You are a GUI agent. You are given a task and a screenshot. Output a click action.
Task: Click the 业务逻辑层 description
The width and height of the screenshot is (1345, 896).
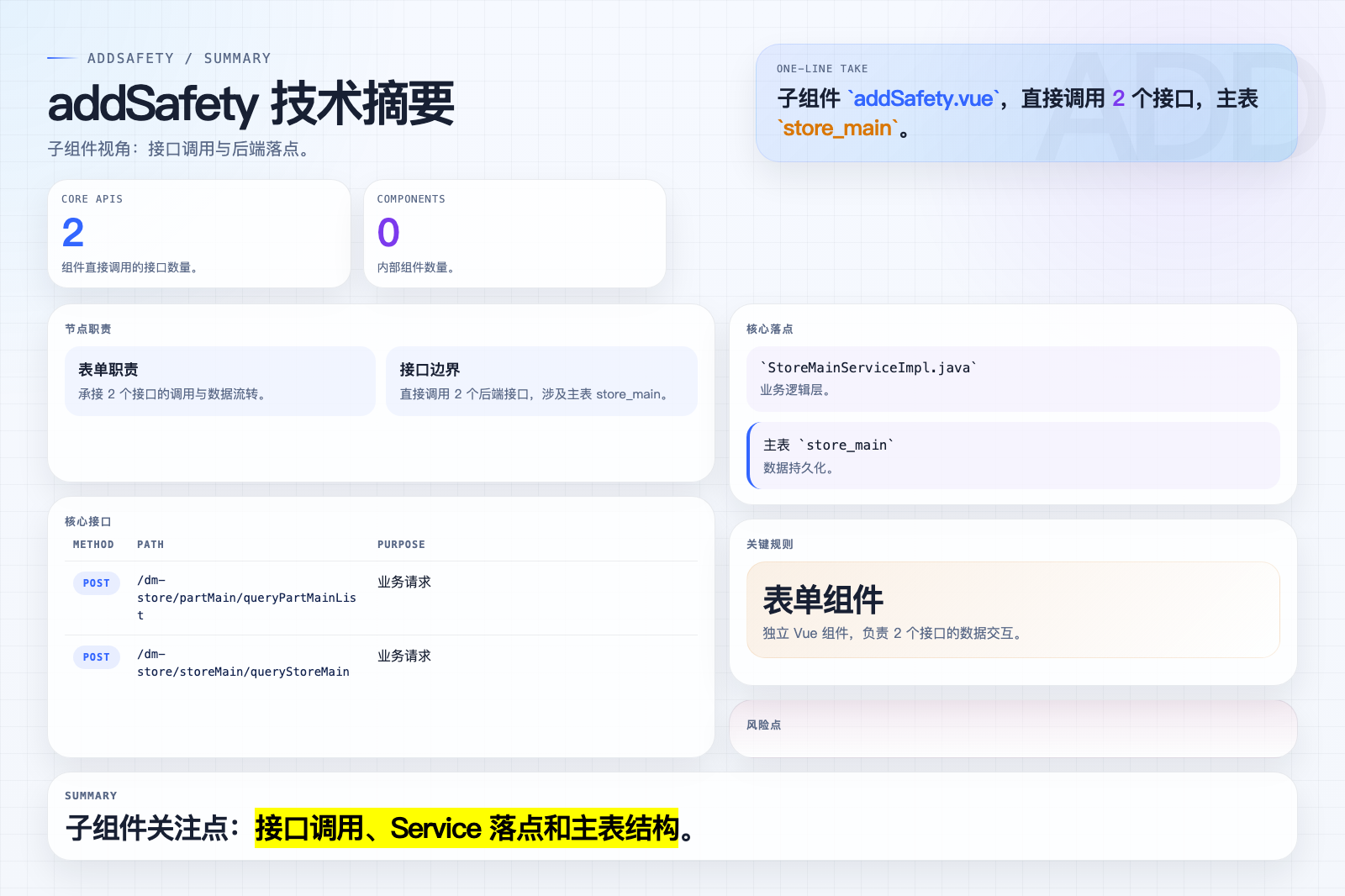point(795,390)
